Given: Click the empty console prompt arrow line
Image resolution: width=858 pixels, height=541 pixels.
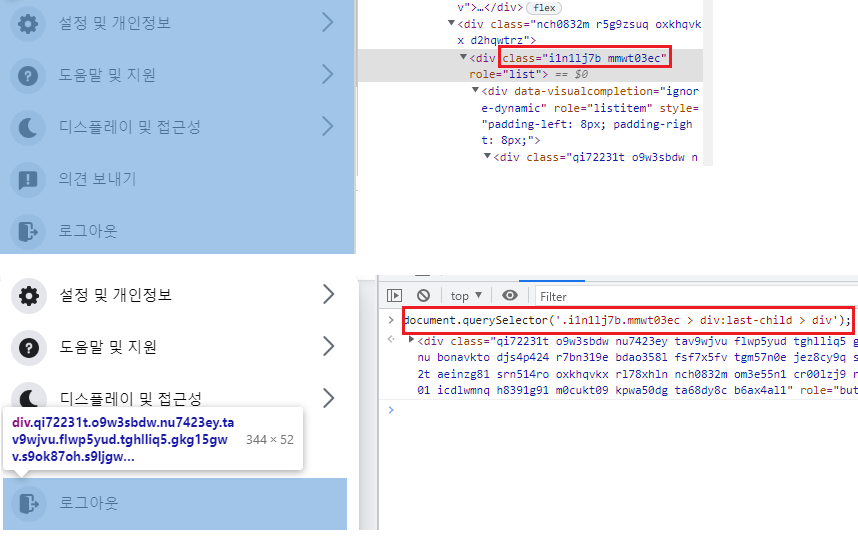Looking at the screenshot, I should click(391, 410).
